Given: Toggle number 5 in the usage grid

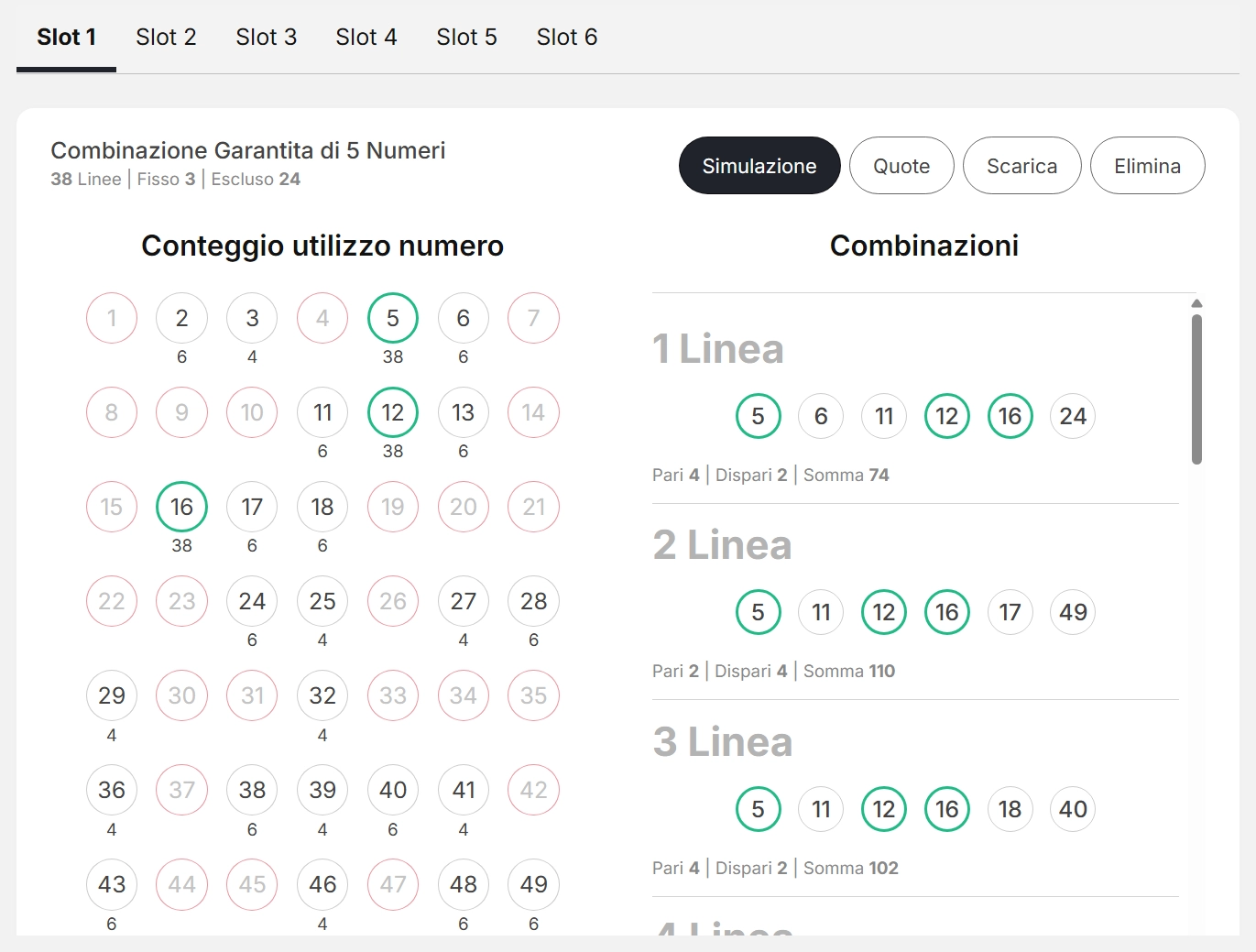Looking at the screenshot, I should [392, 318].
